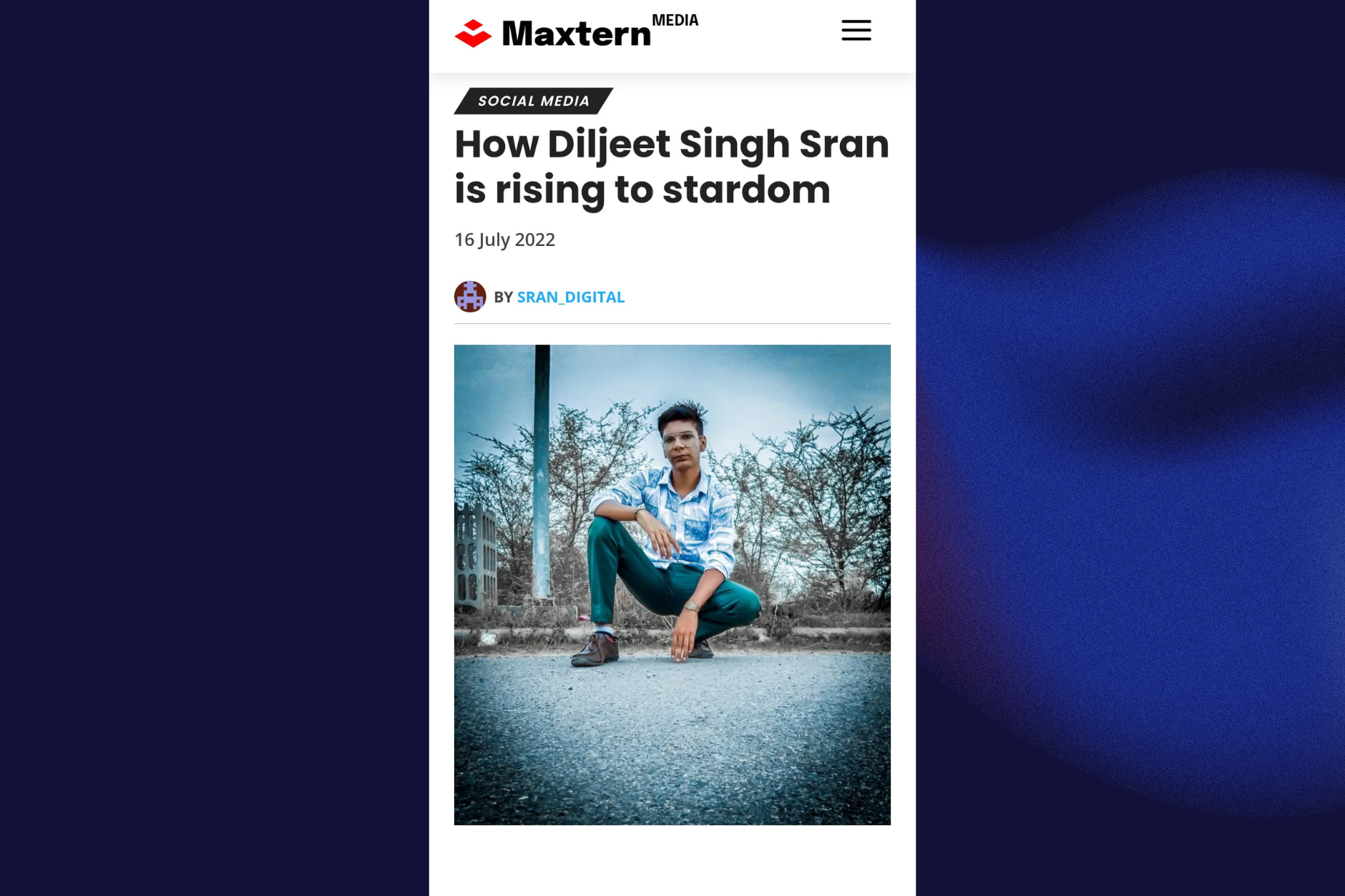Viewport: 1345px width, 896px height.
Task: Click the Maxtern wordmark in header
Action: tap(576, 34)
